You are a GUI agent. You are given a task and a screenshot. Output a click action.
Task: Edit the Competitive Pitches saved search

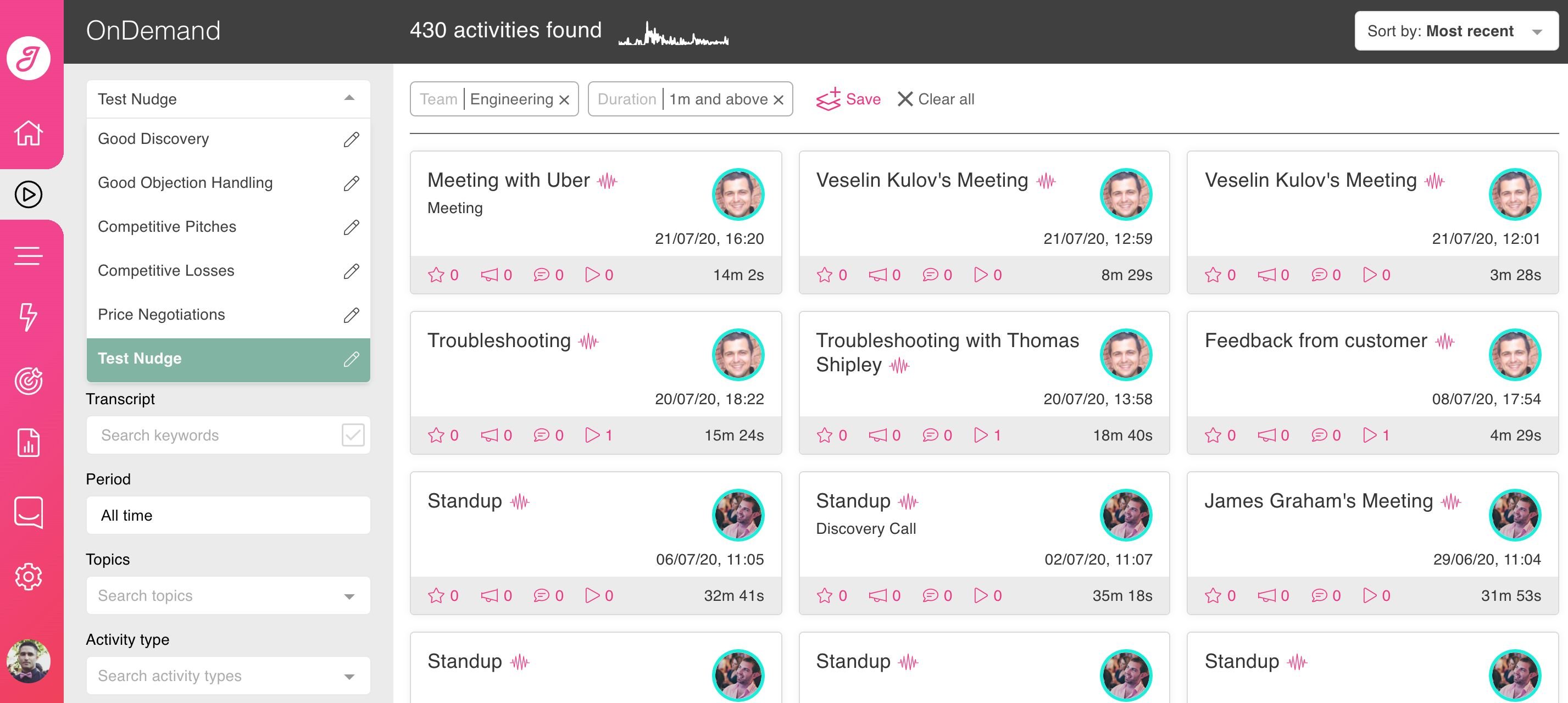[x=351, y=227]
